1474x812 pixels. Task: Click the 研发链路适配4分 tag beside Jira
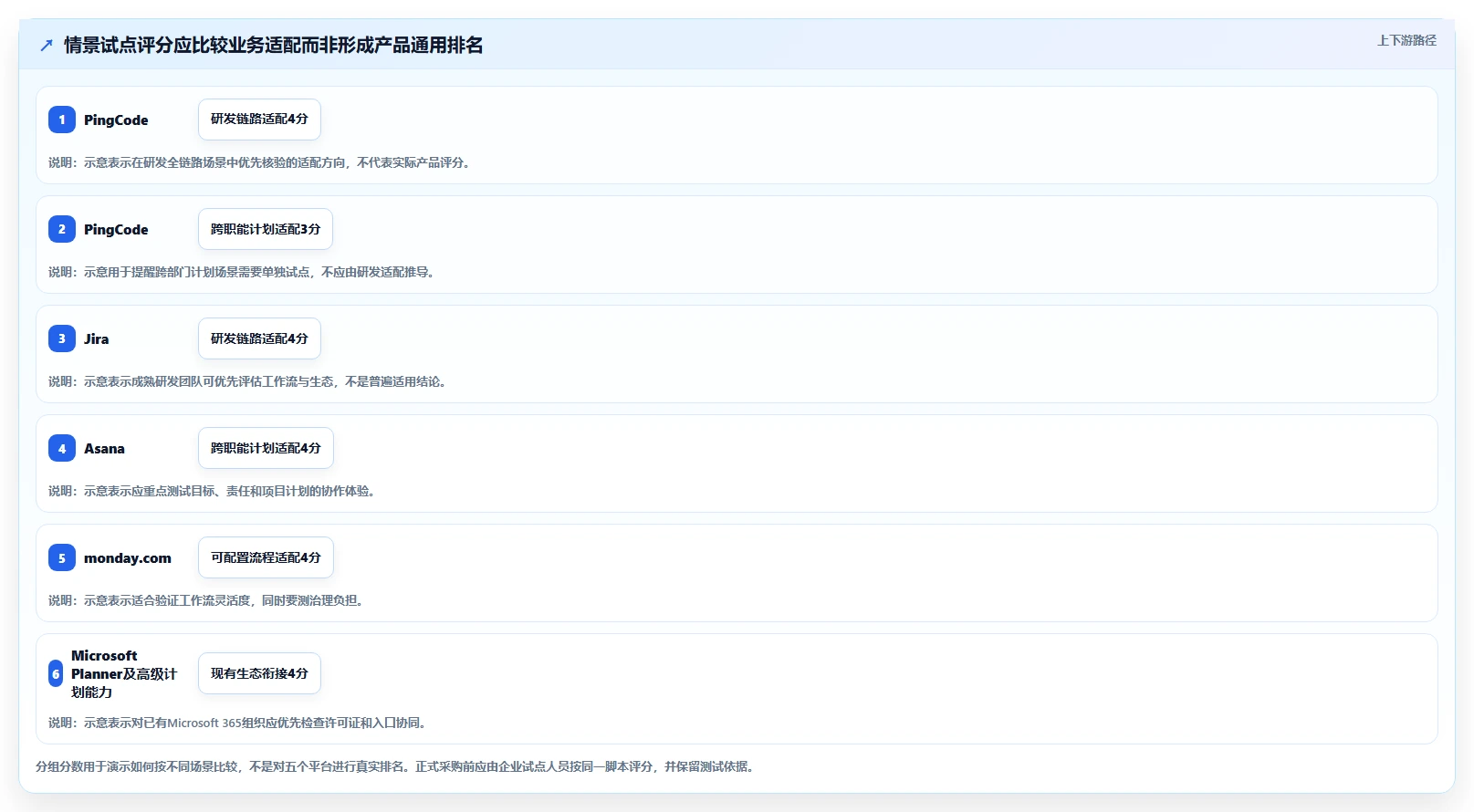(x=259, y=338)
